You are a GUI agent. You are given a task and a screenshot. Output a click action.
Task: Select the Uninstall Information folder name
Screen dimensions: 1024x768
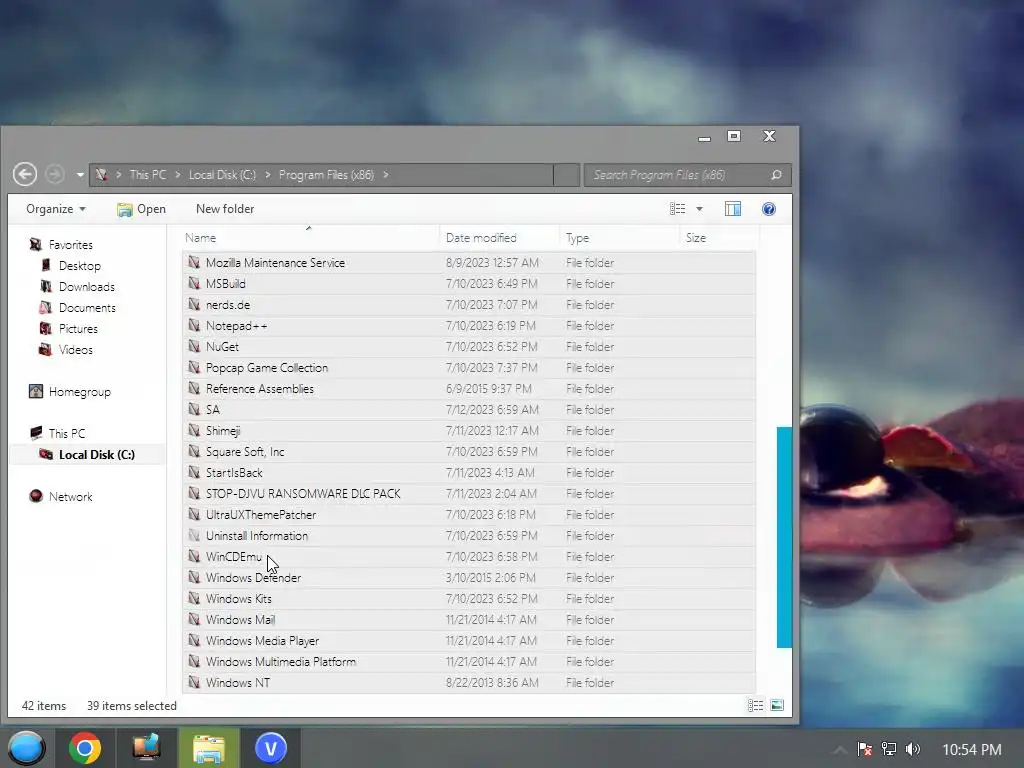pos(257,536)
